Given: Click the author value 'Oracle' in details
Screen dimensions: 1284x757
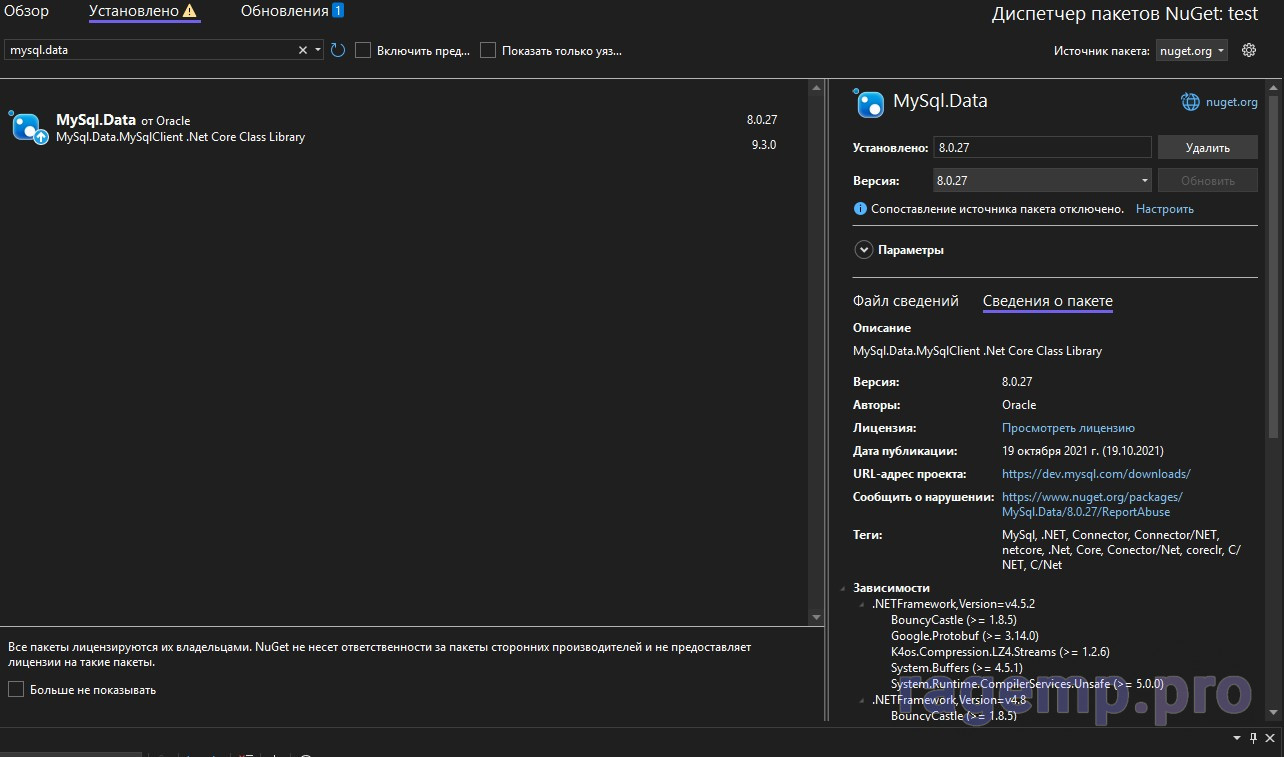Looking at the screenshot, I should [x=1019, y=405].
